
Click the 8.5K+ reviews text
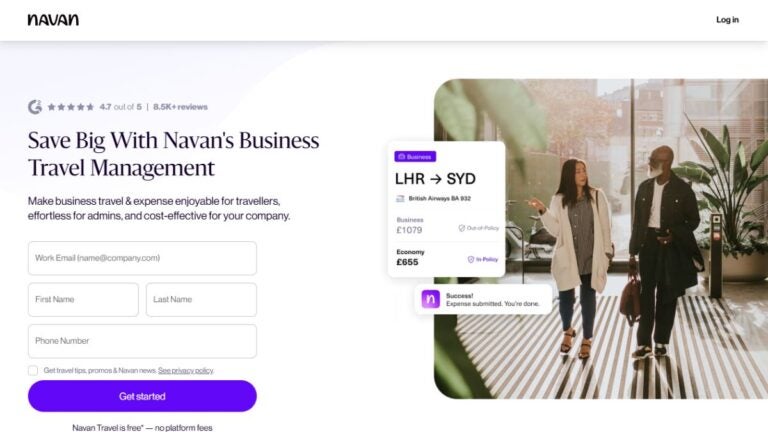tap(180, 107)
